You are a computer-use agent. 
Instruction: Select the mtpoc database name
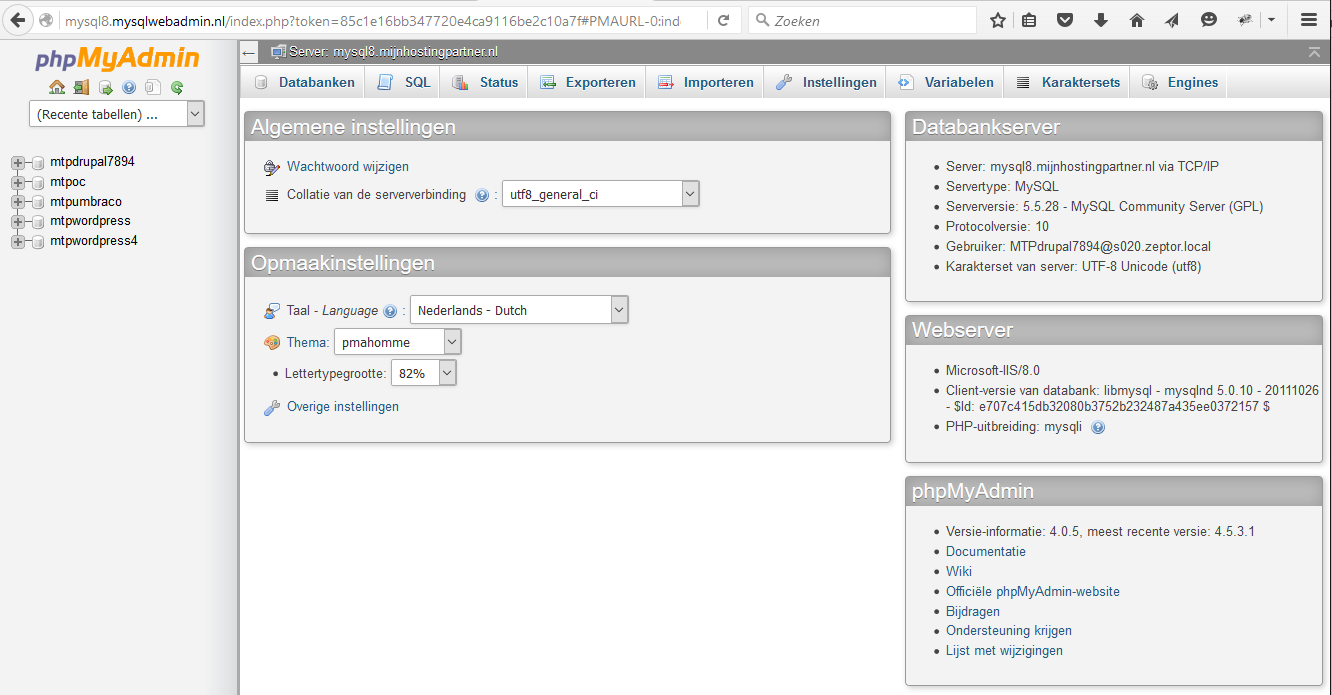tap(68, 182)
